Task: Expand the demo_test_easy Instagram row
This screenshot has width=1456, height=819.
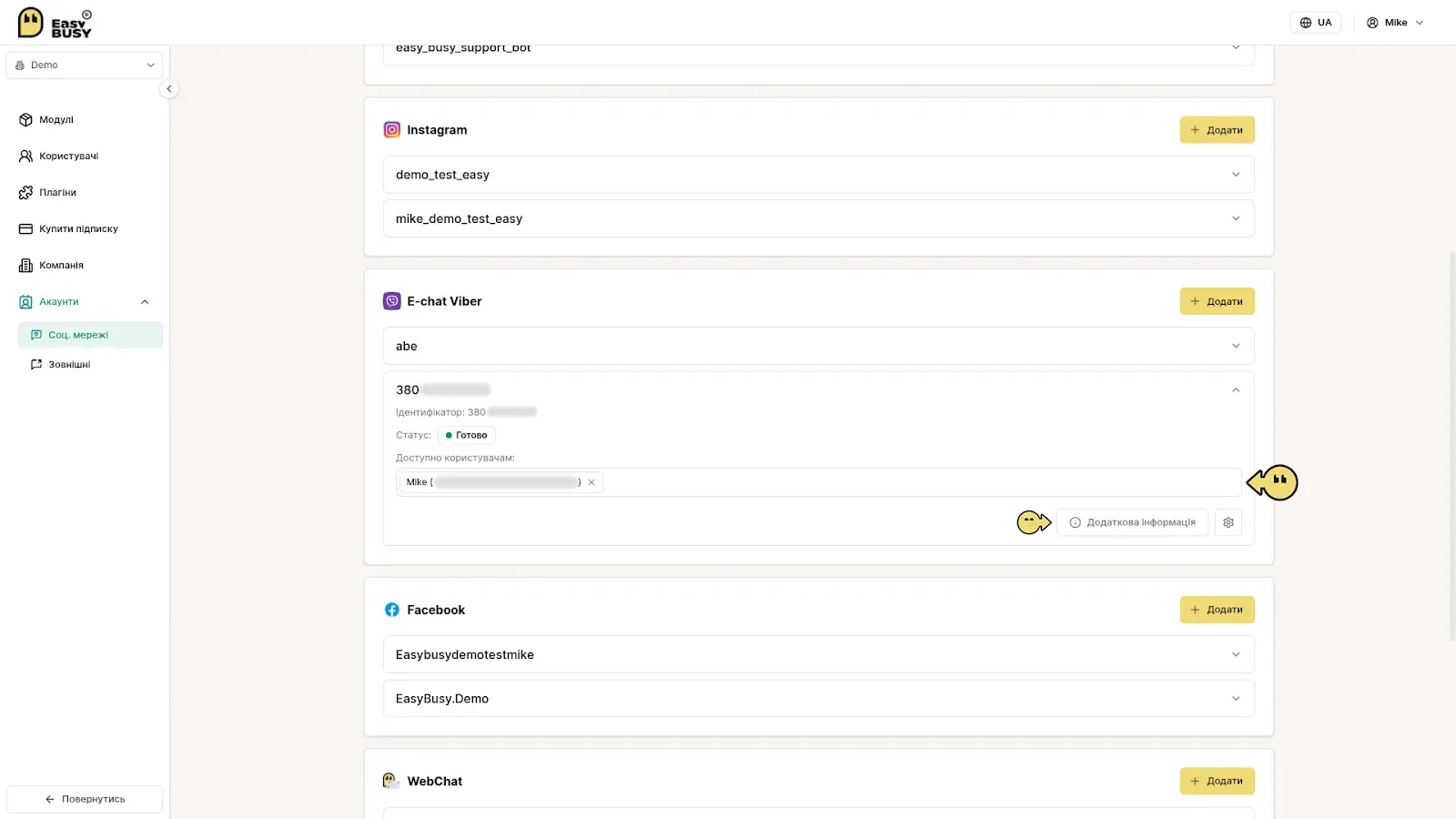Action: coord(818,175)
